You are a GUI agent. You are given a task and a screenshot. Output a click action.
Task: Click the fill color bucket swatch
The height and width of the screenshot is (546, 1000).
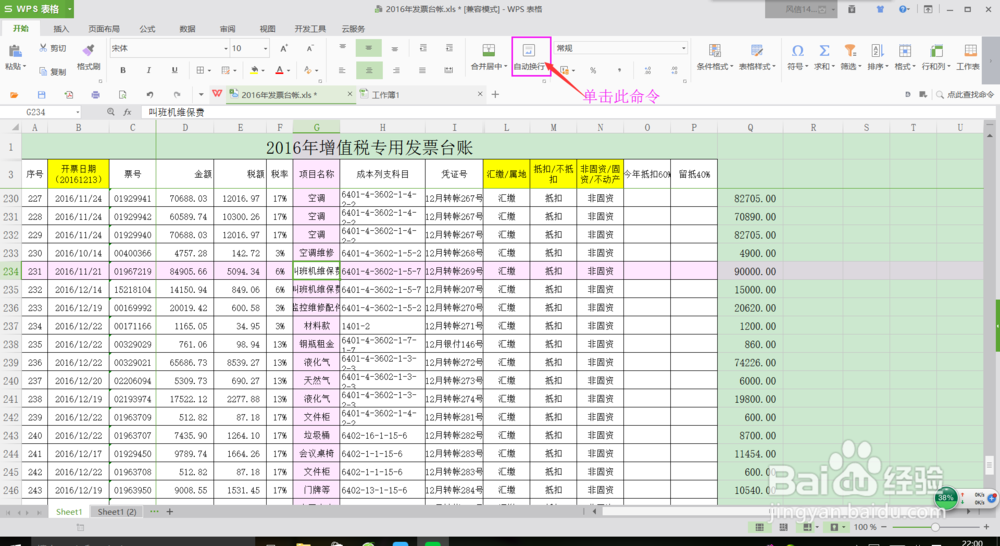[x=254, y=70]
